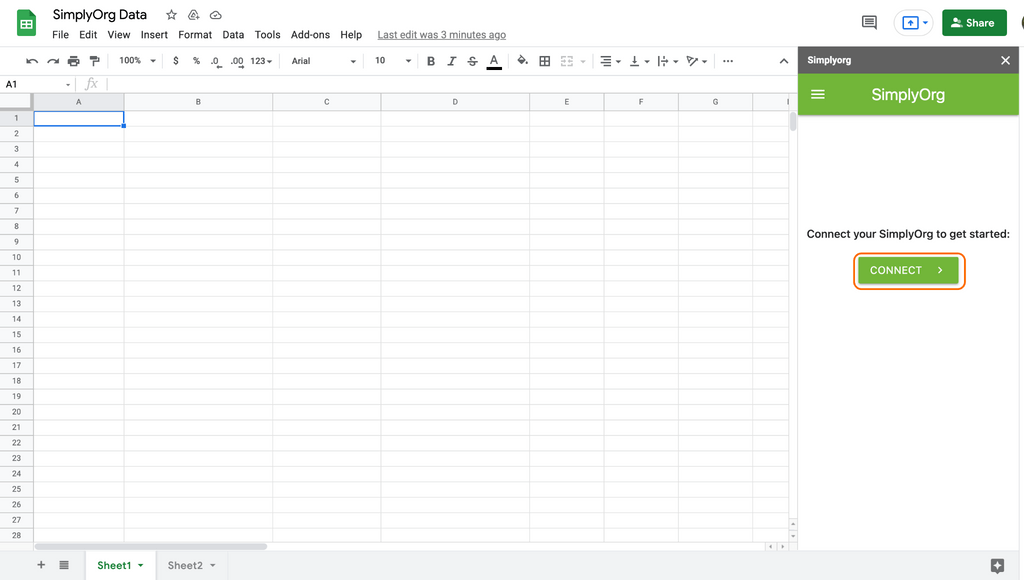The height and width of the screenshot is (580, 1024).
Task: Expand merge cells options arrow
Action: 583,61
